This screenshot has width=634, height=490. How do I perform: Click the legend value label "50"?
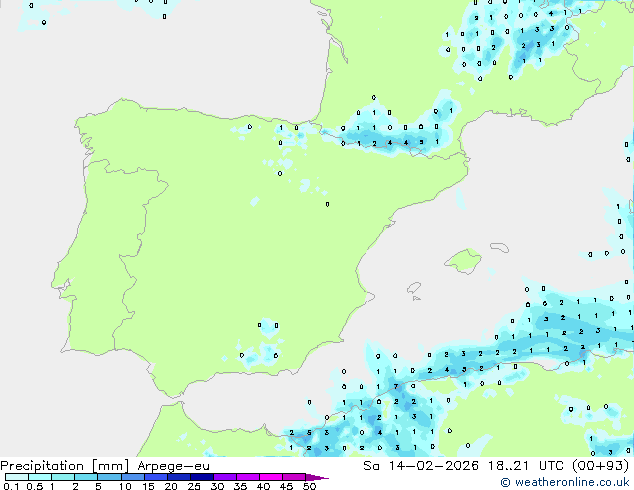(x=309, y=486)
